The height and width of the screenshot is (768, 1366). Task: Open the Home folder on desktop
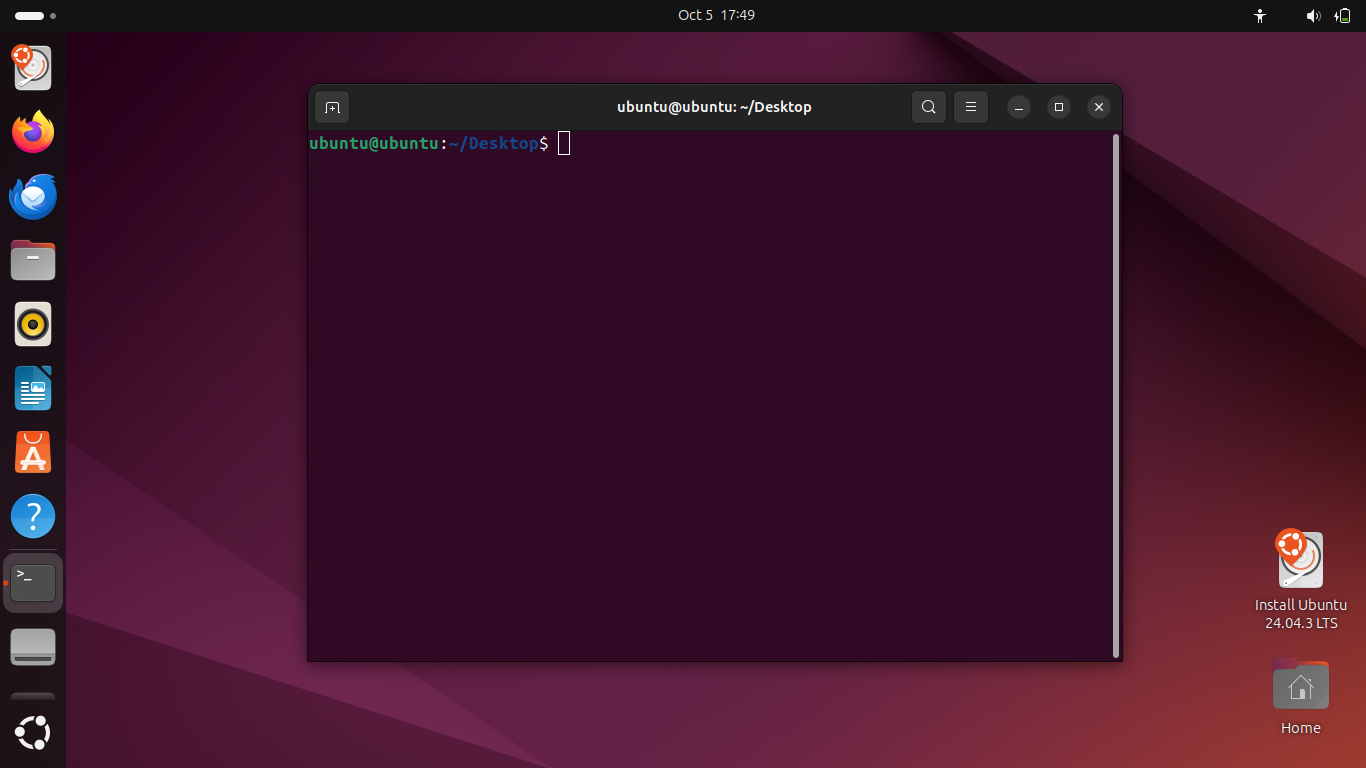(1300, 688)
